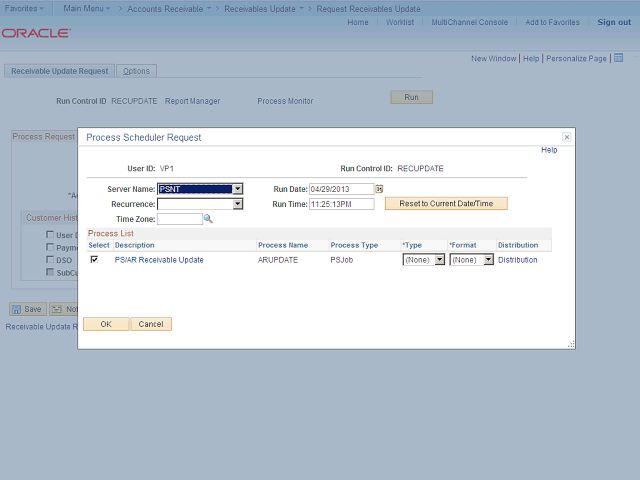Viewport: 640px width, 480px height.
Task: Switch to the Receivable Update Request tab
Action: pyautogui.click(x=60, y=71)
